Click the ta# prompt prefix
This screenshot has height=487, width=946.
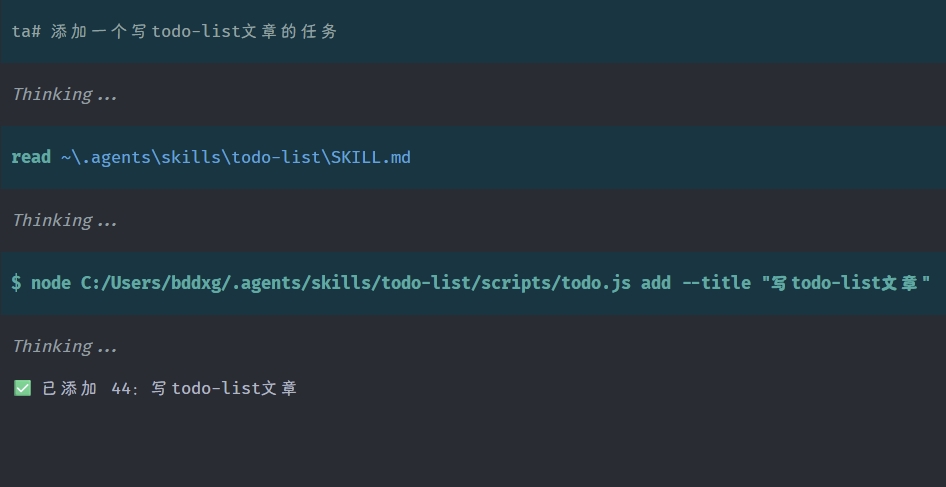coord(26,31)
